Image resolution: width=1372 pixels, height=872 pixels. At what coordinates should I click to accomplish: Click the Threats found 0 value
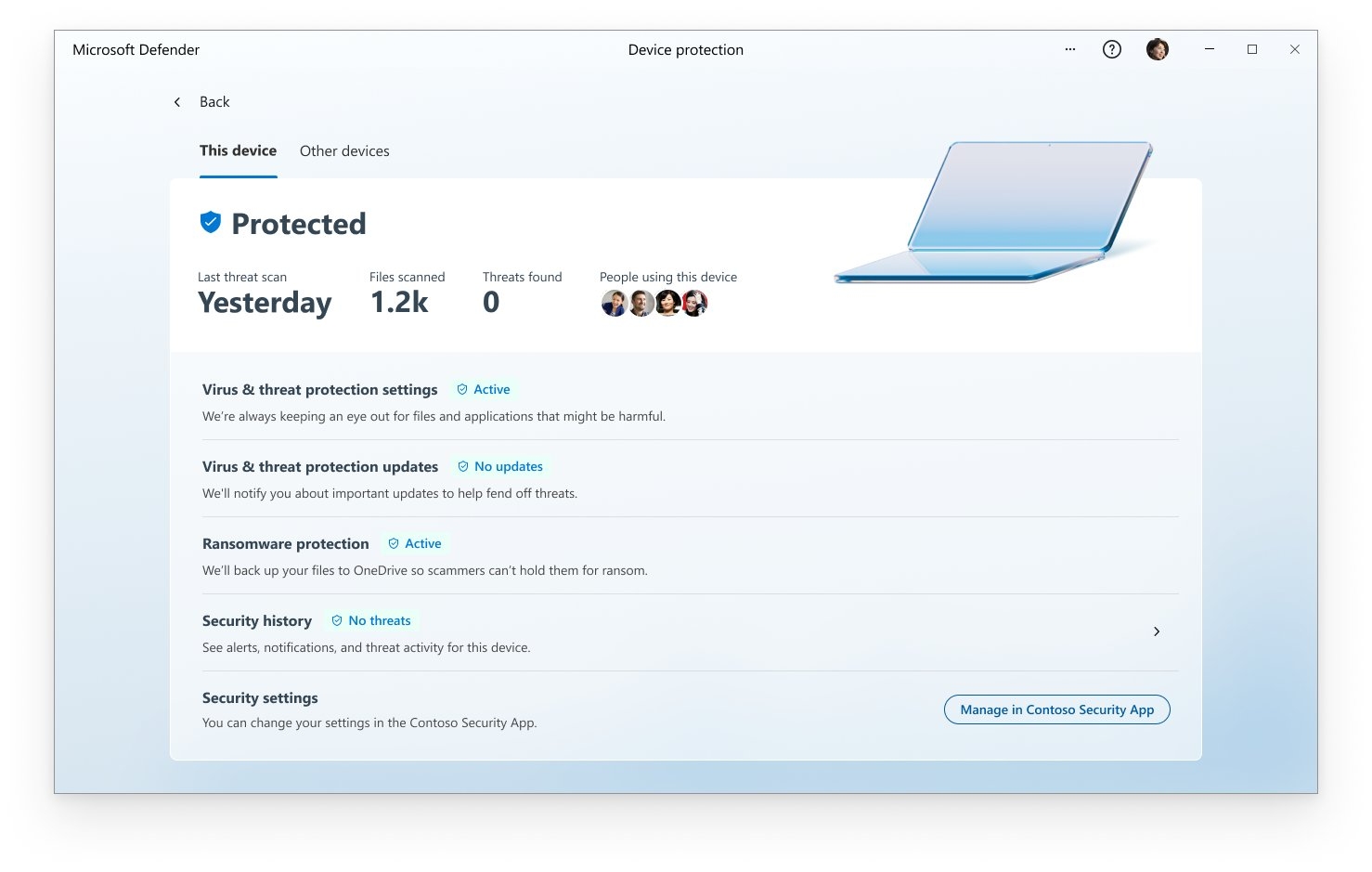click(491, 302)
